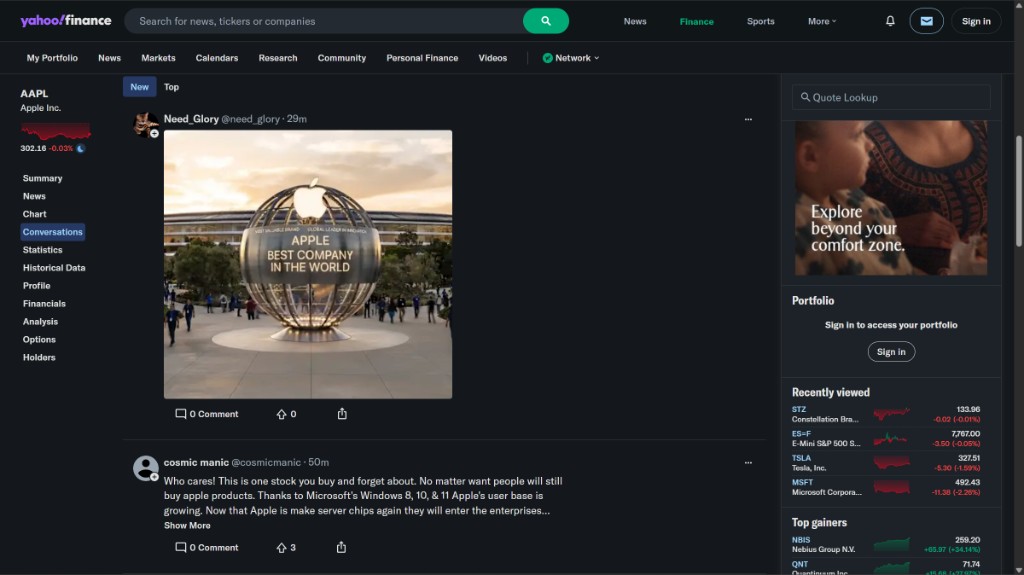
Task: Open comments on cosmic manic post
Action: point(206,548)
